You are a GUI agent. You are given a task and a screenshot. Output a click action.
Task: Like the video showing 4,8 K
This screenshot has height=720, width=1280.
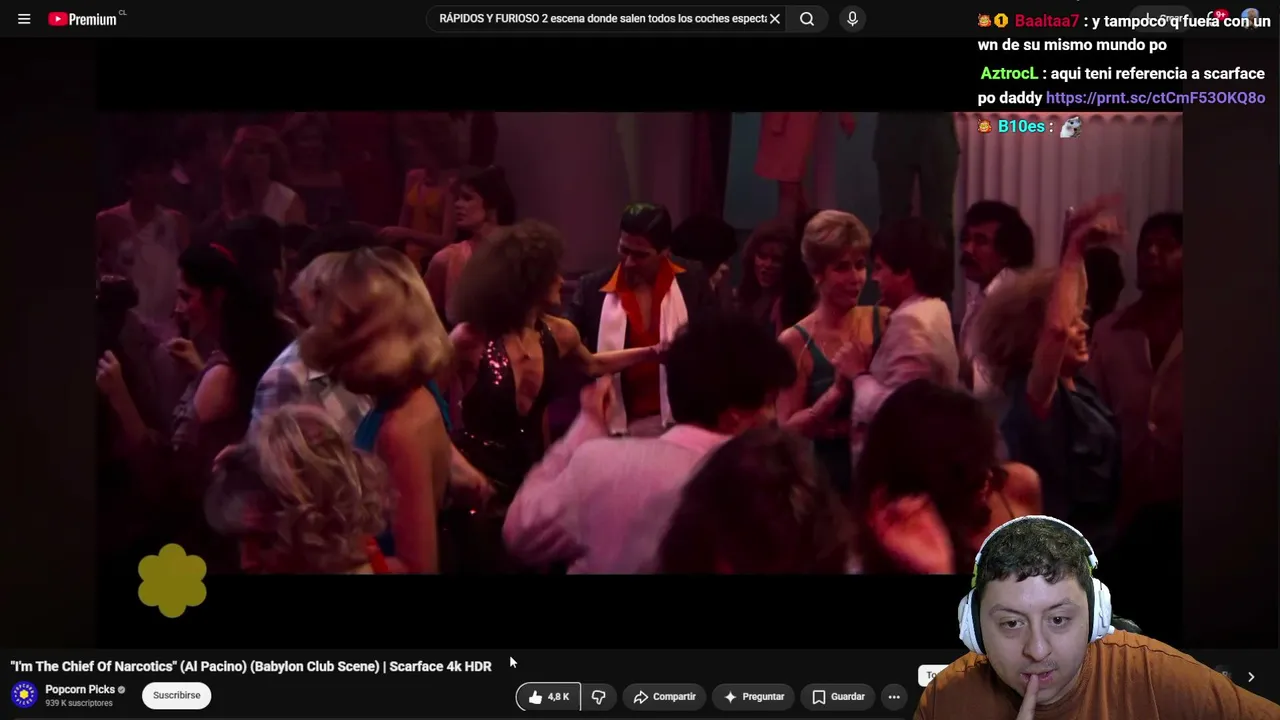point(548,697)
